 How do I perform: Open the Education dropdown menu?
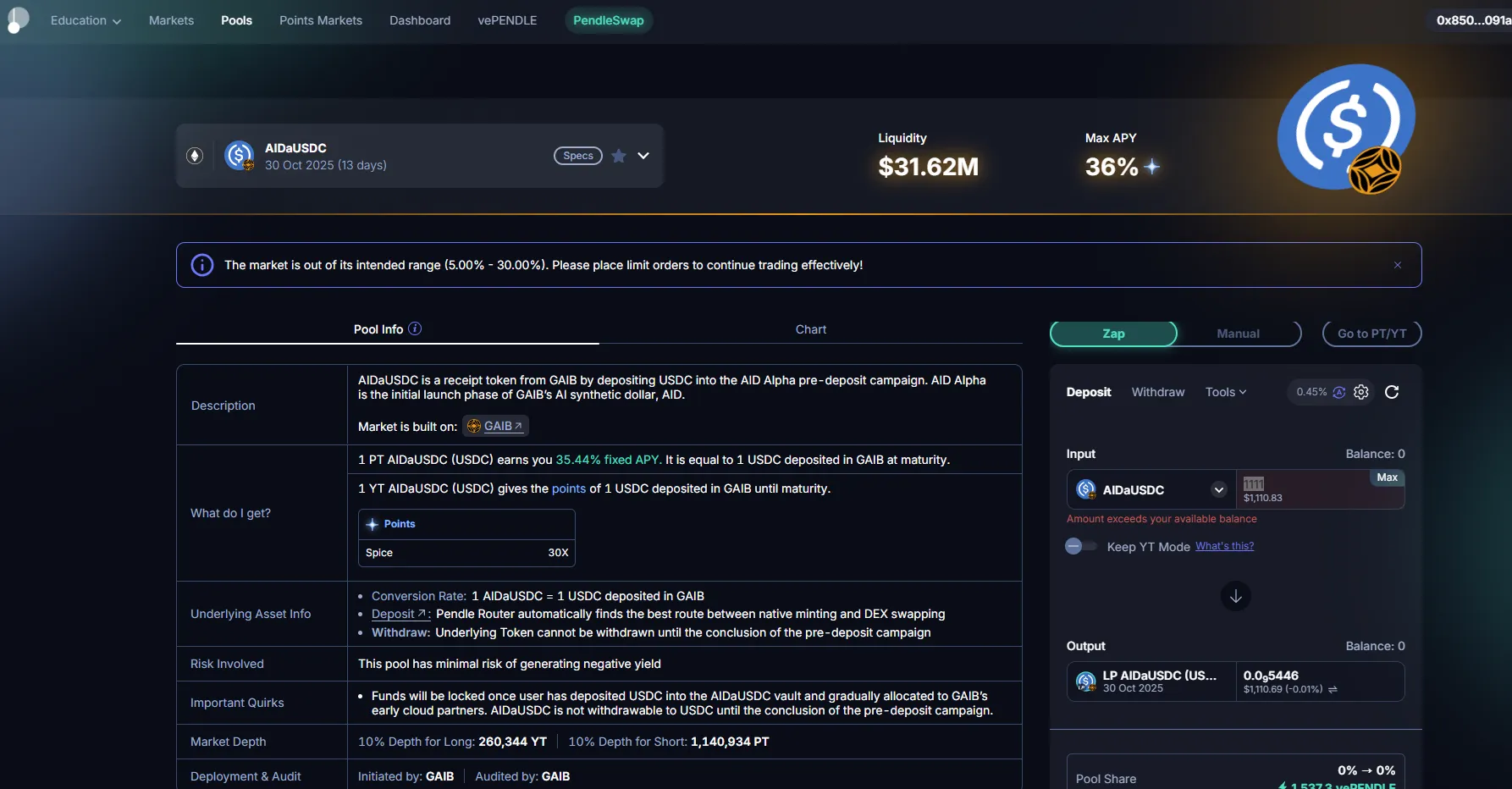click(x=86, y=20)
